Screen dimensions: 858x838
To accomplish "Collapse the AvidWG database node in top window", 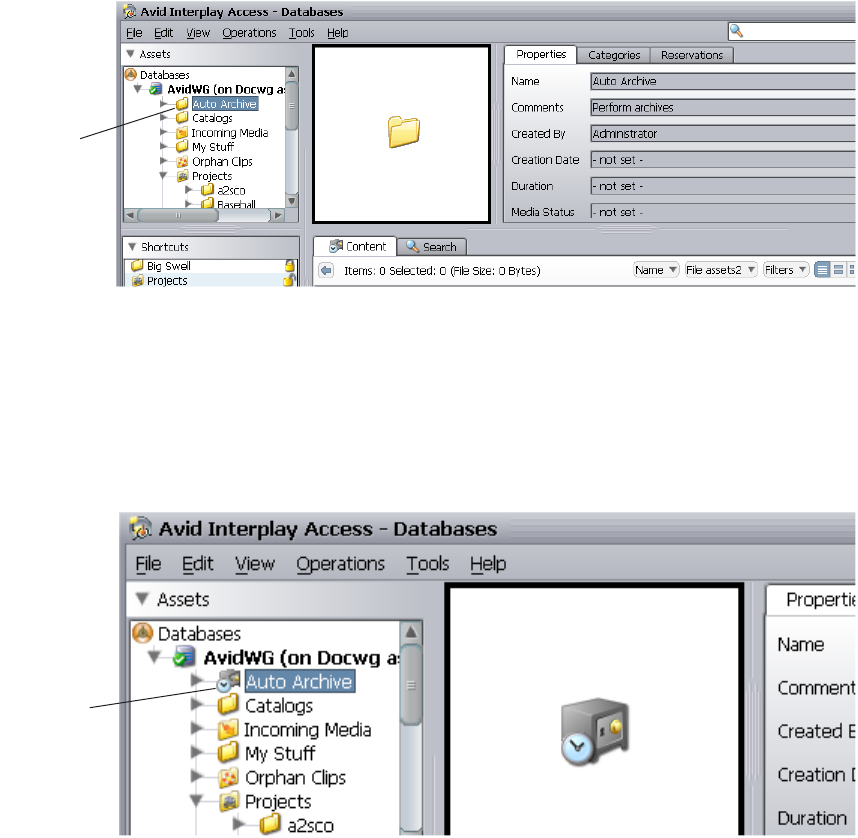I will pos(138,89).
